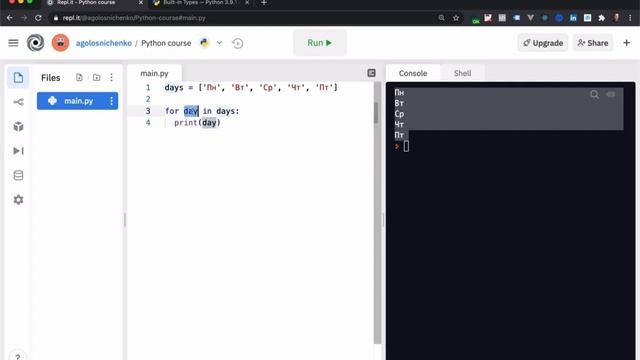Clear the console output icon
Viewport: 640px width, 360px height.
point(611,95)
